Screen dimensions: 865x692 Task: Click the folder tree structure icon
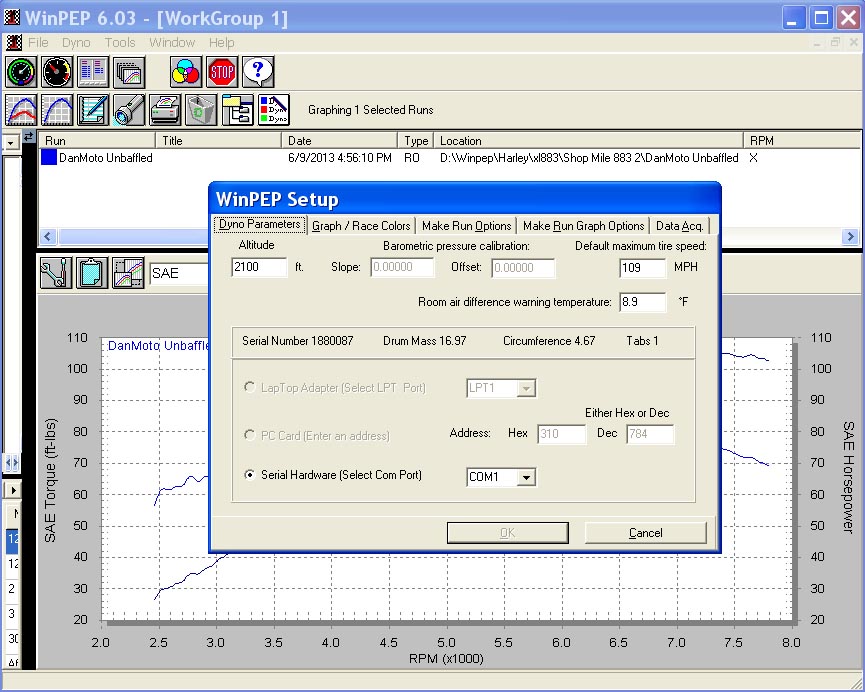point(237,109)
